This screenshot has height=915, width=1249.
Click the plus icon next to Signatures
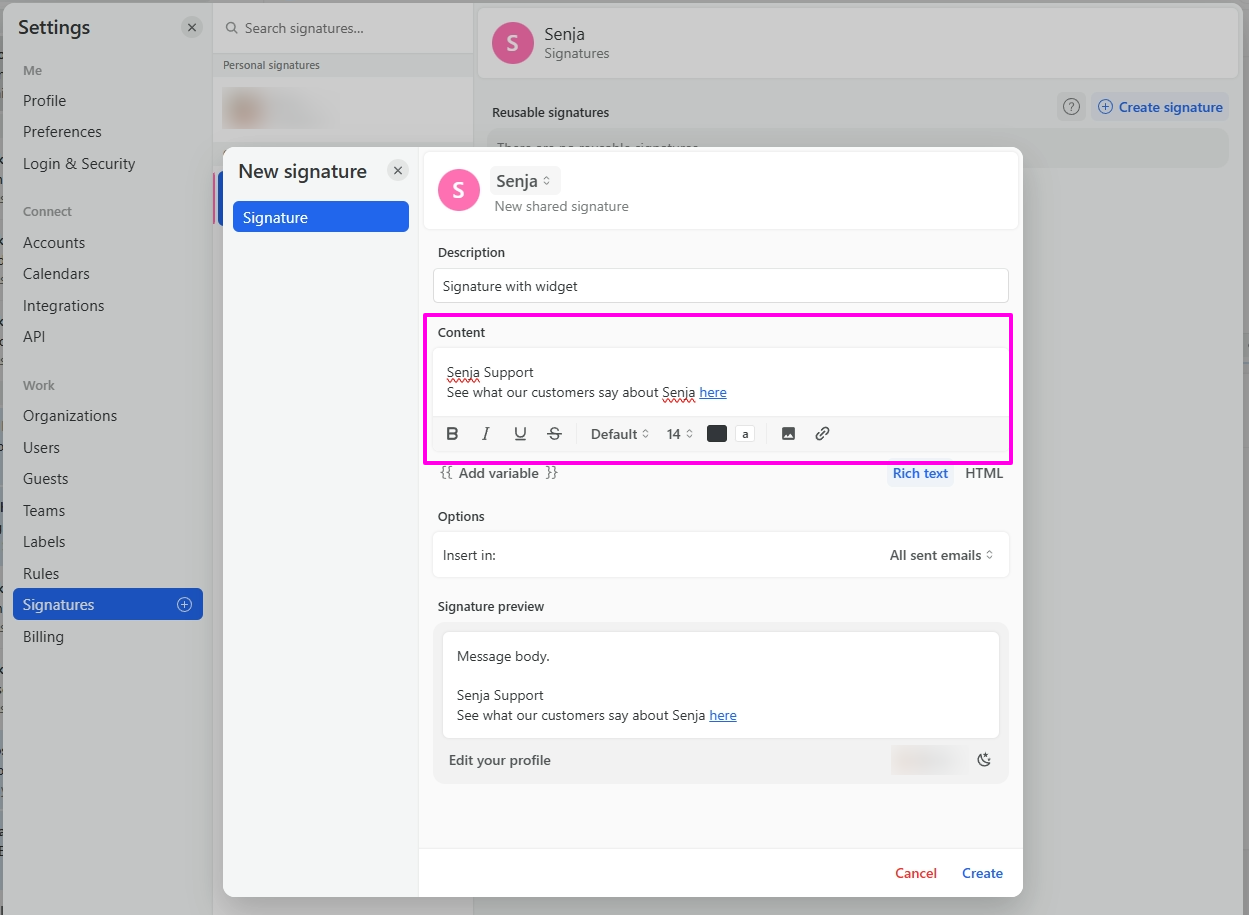(x=184, y=605)
